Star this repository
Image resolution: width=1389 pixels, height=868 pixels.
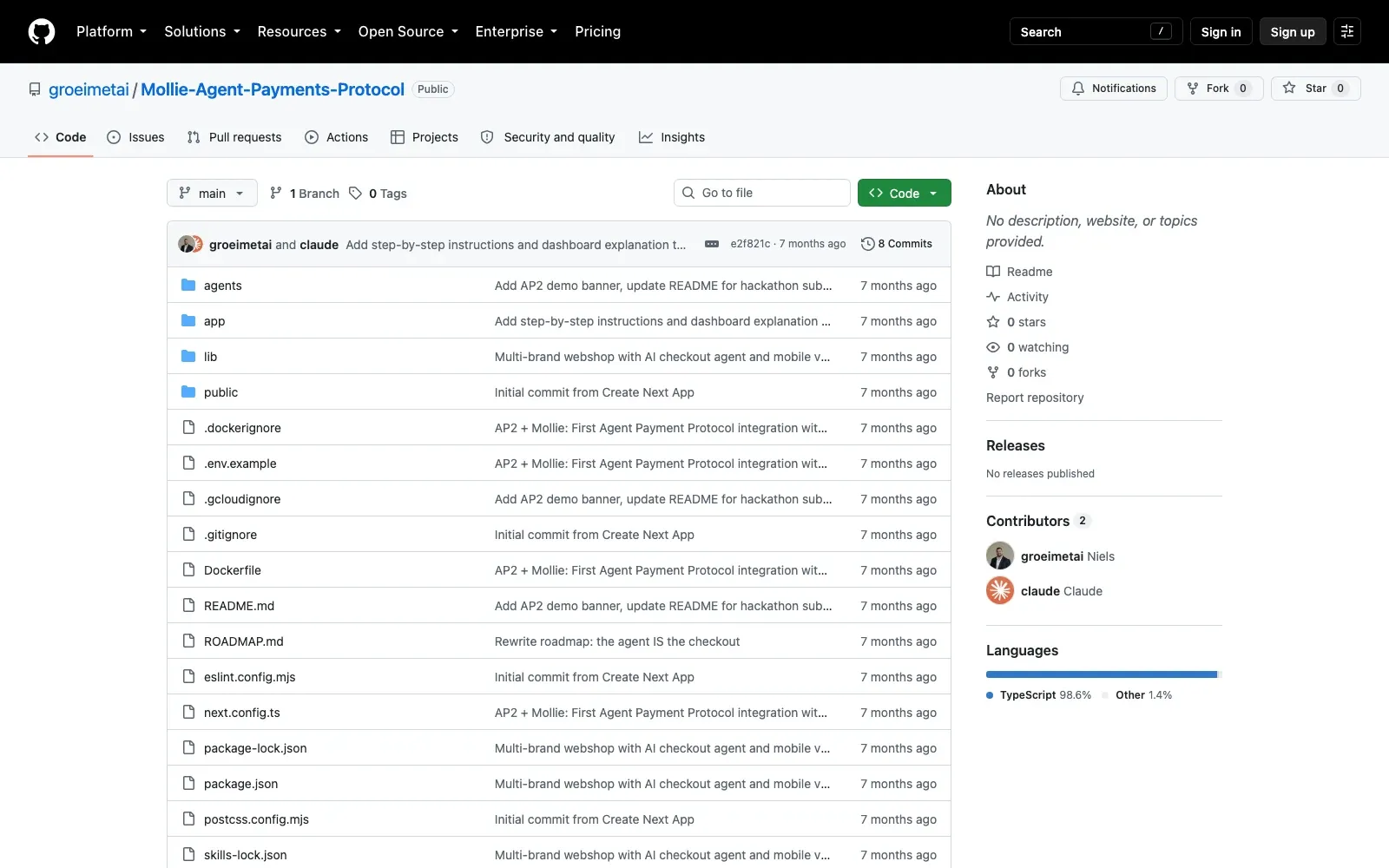(x=1316, y=89)
